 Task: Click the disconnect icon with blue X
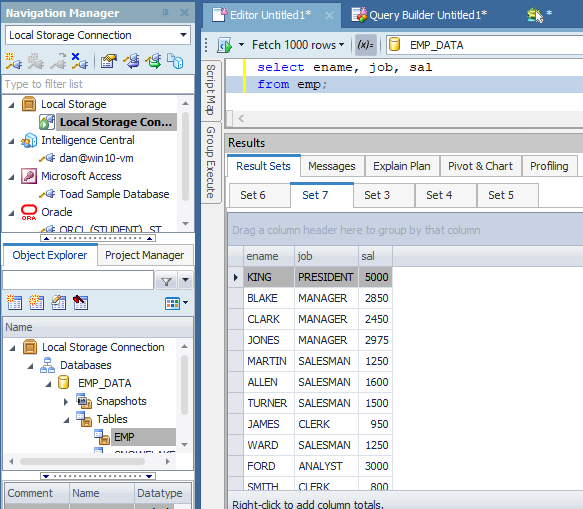(x=80, y=61)
